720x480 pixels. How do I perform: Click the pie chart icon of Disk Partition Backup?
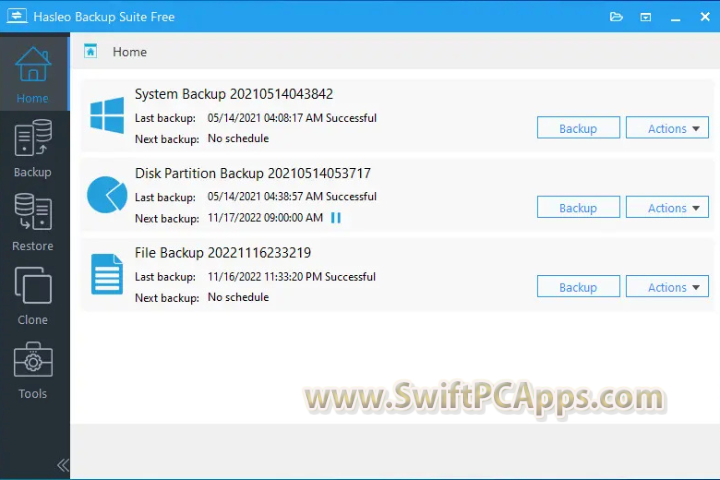(107, 194)
